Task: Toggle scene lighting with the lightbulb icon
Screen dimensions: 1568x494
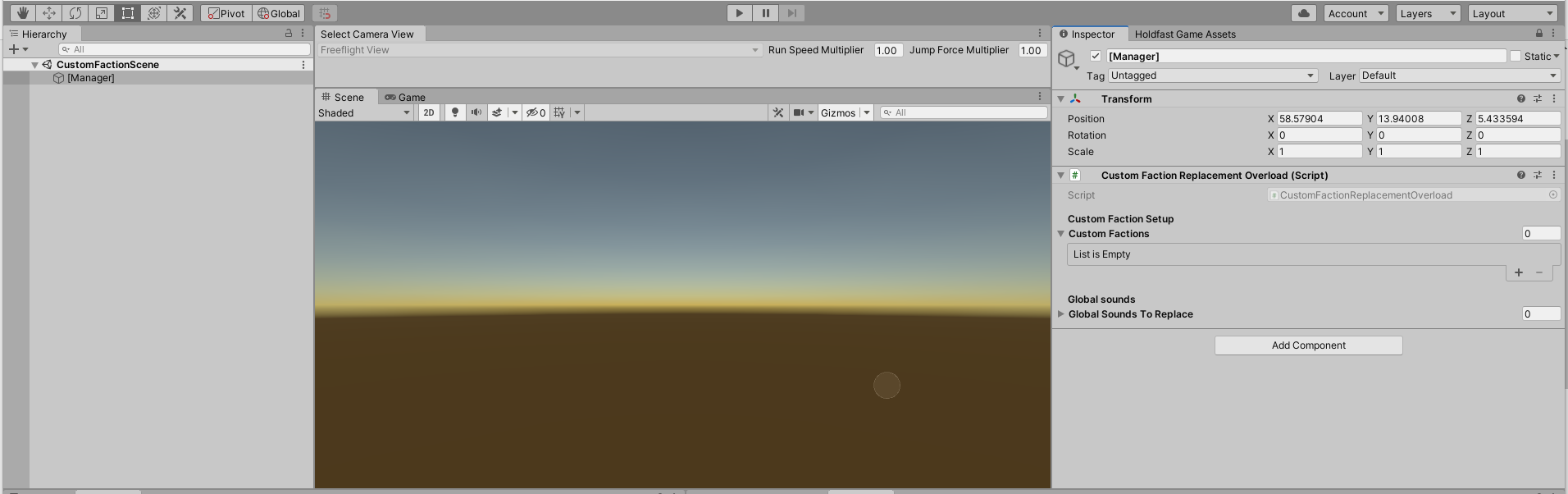Action: point(455,112)
